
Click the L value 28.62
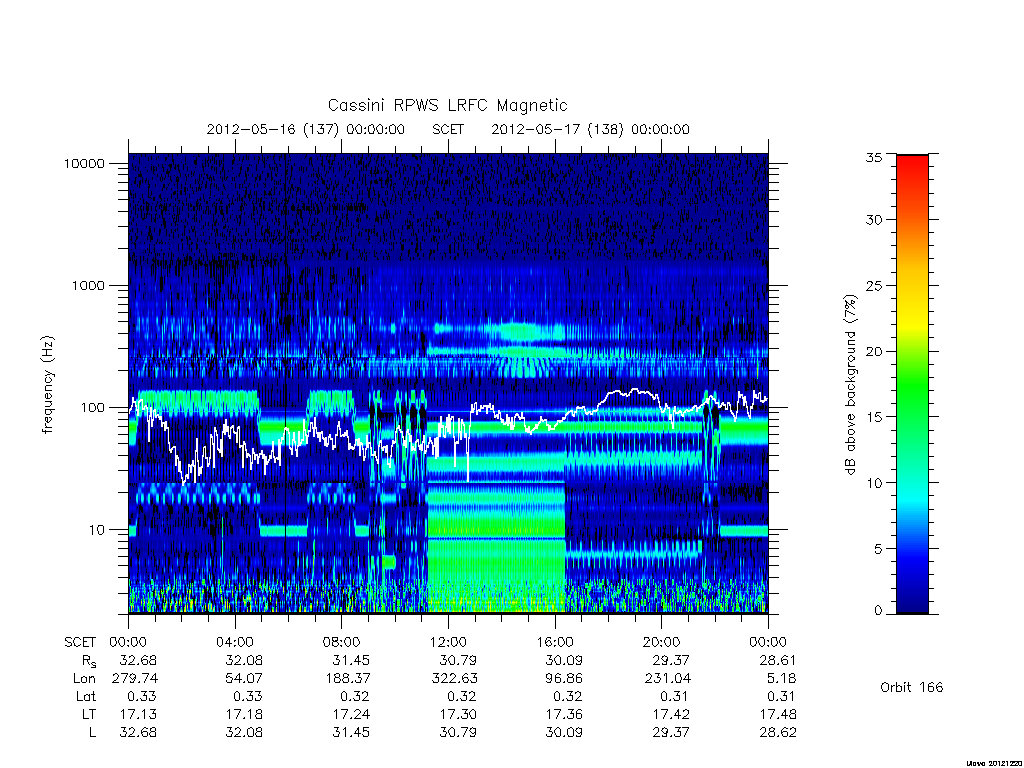click(778, 733)
